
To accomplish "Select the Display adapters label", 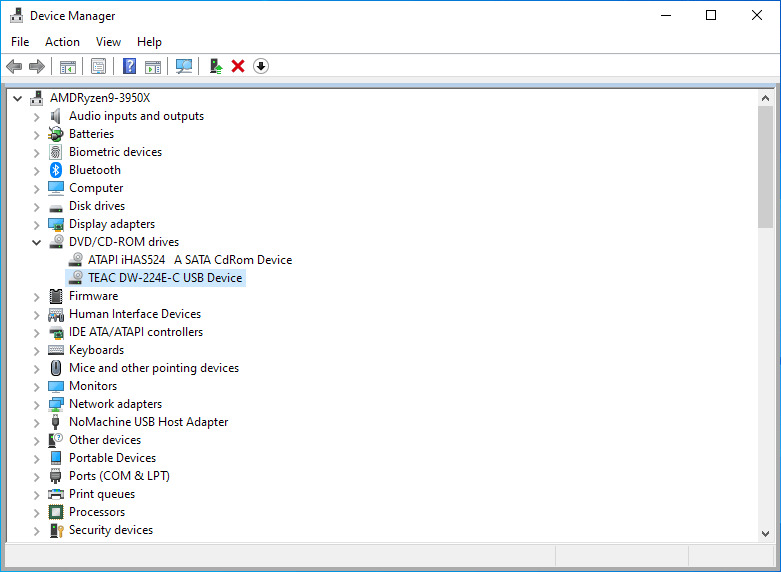I will point(112,224).
